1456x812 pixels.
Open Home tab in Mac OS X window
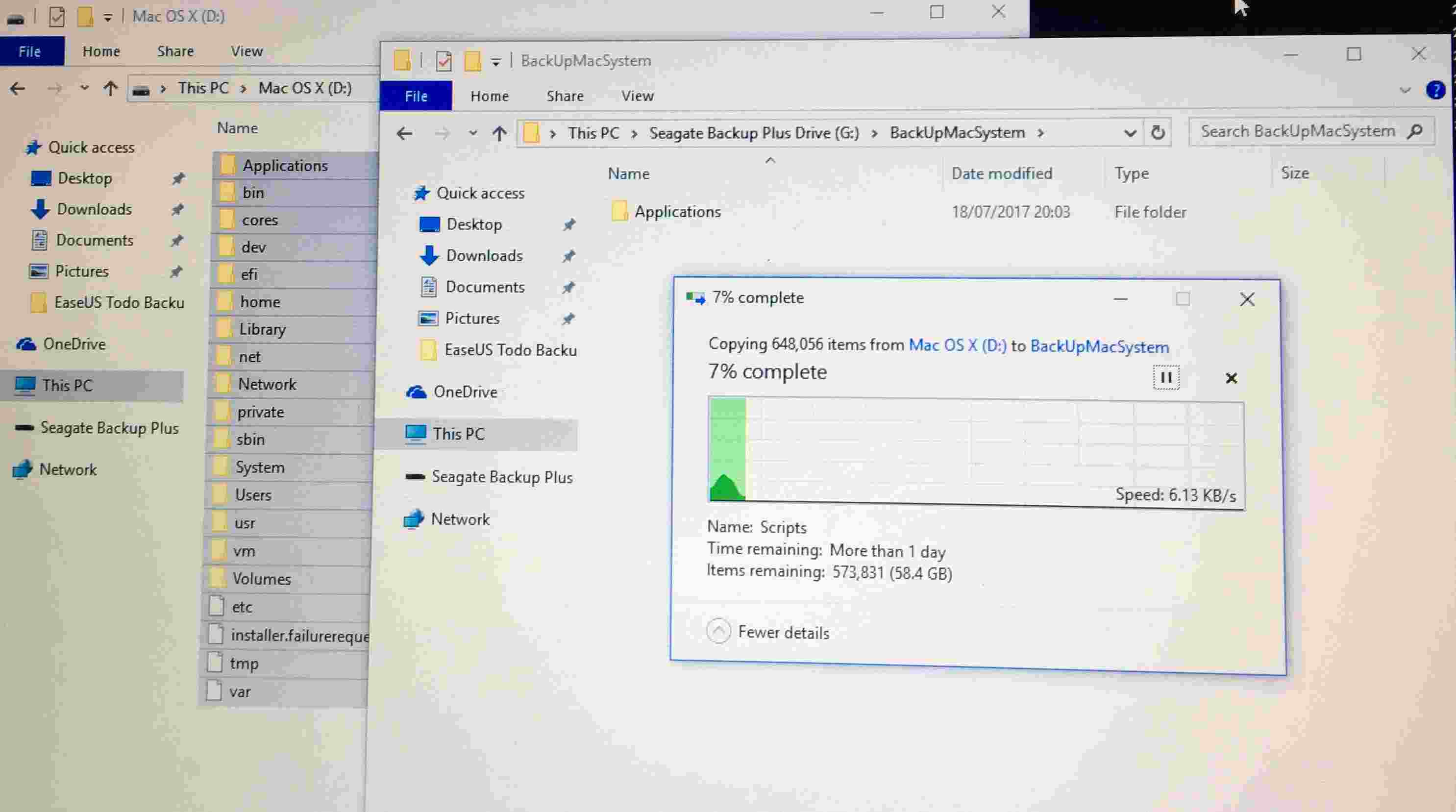pos(101,51)
